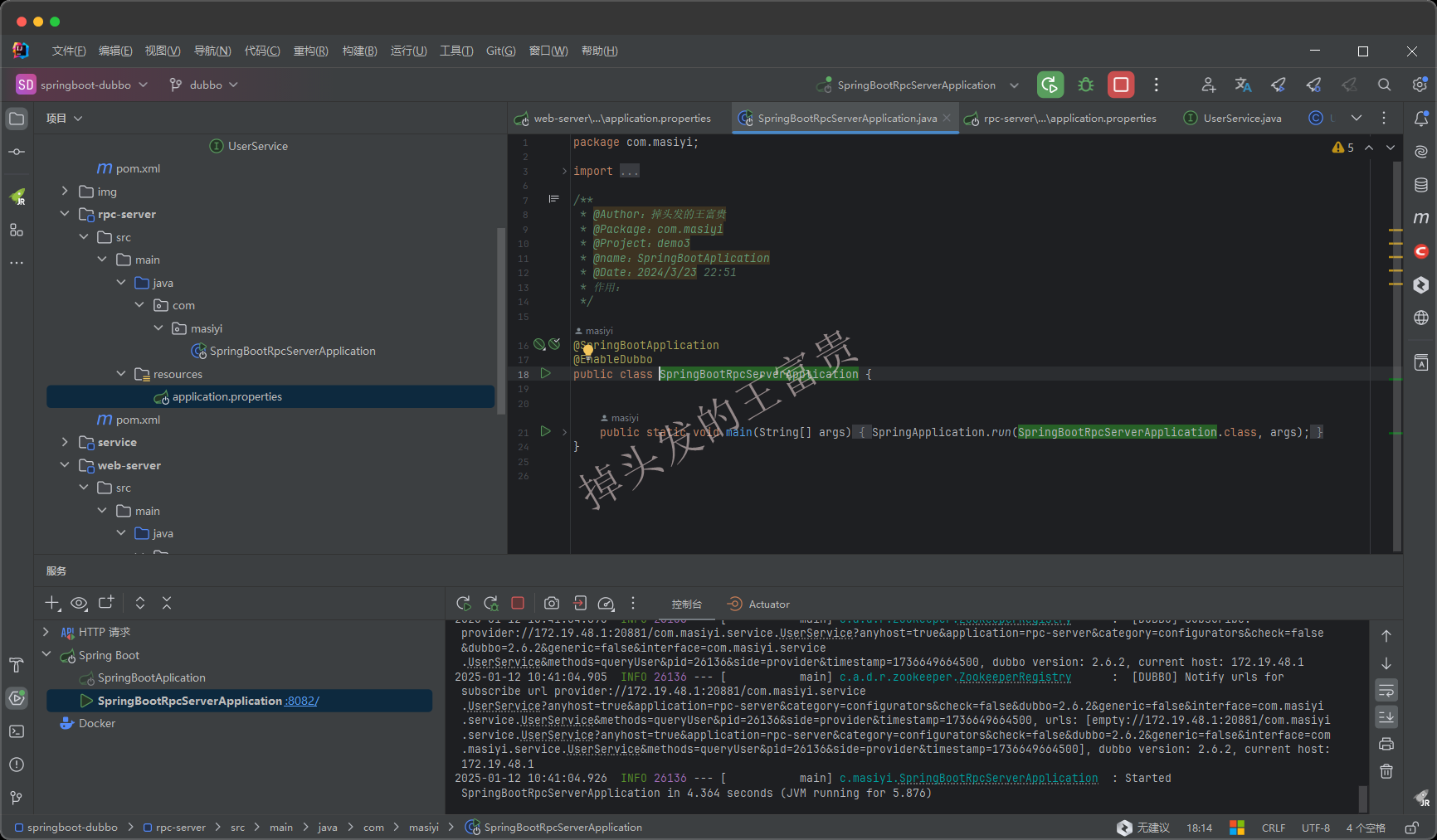This screenshot has height=840, width=1437.
Task: Open the project folder tool window icon
Action: click(x=17, y=119)
